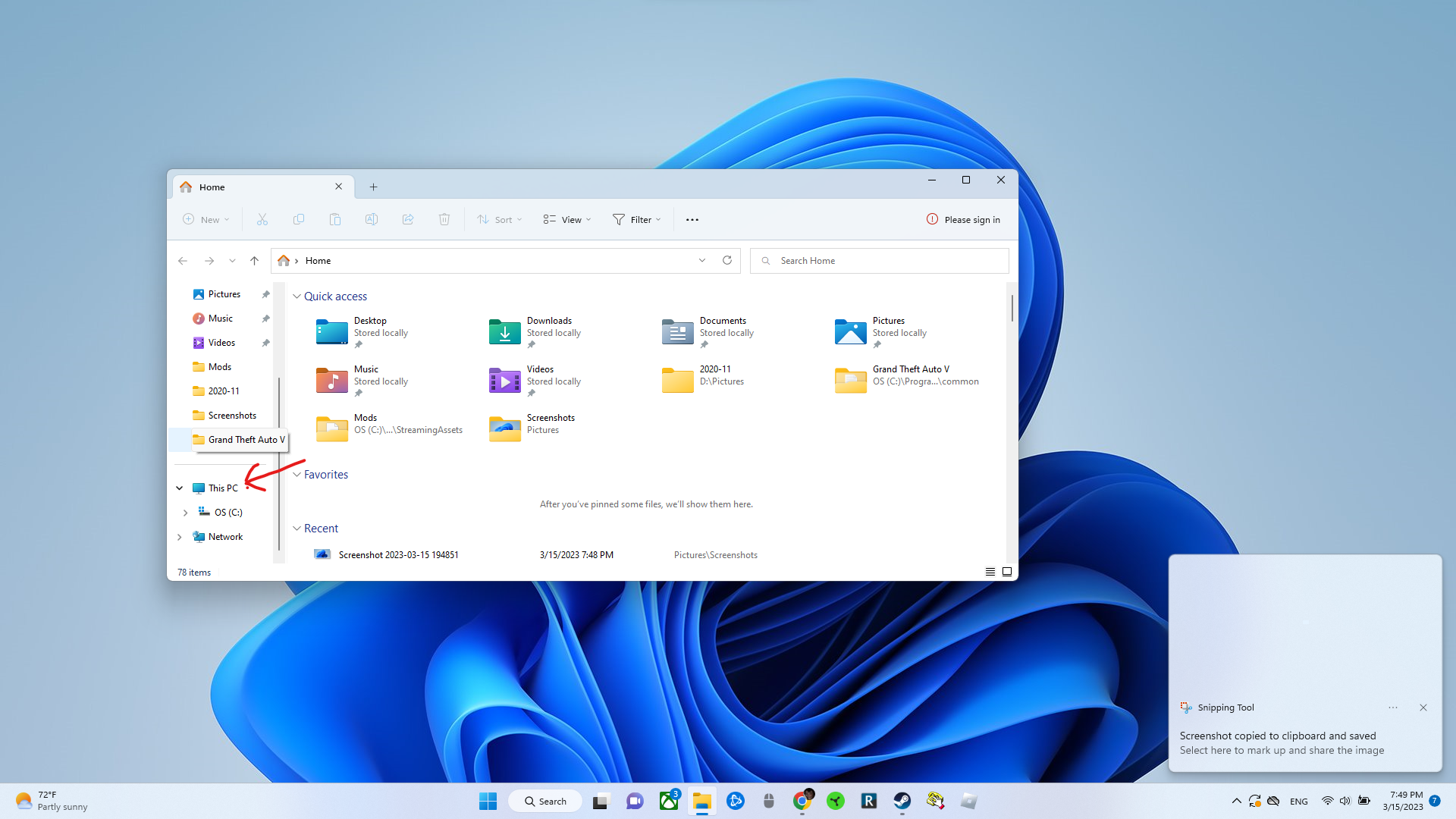Expand the Network tree node
The image size is (1456, 819).
coord(180,537)
